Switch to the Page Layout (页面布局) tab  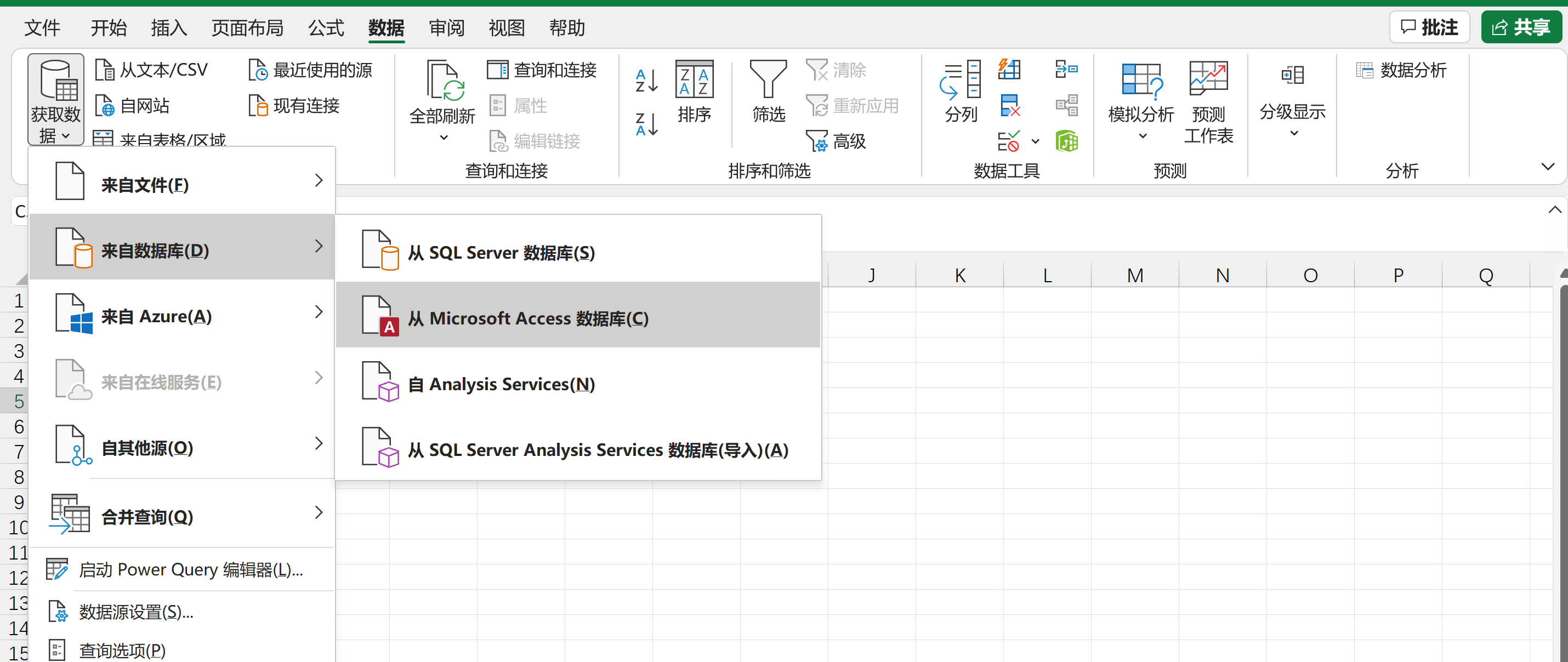tap(247, 27)
